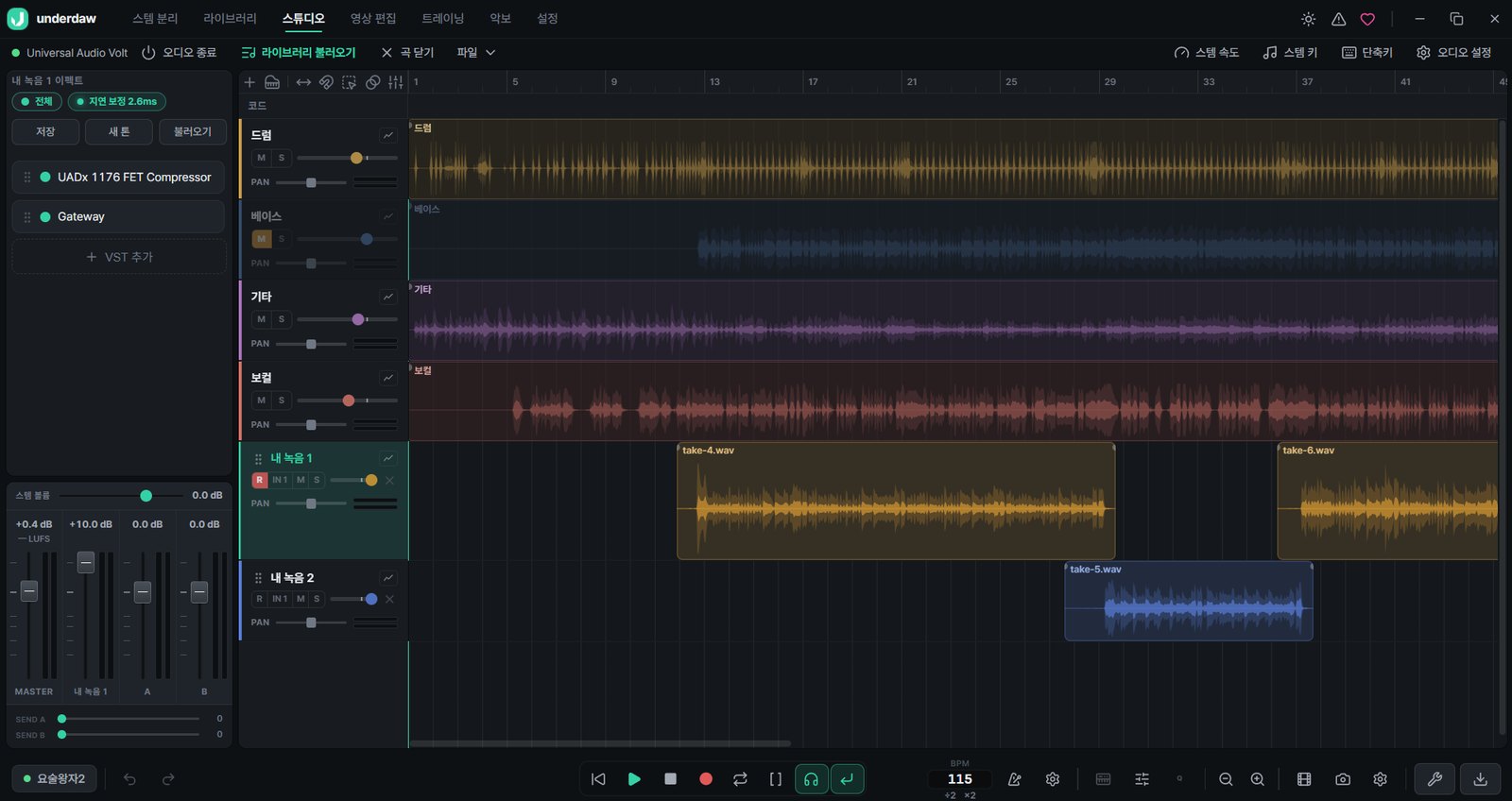Viewport: 1512px width, 801px height.
Task: Stop playback with the square stop button
Action: (x=670, y=779)
